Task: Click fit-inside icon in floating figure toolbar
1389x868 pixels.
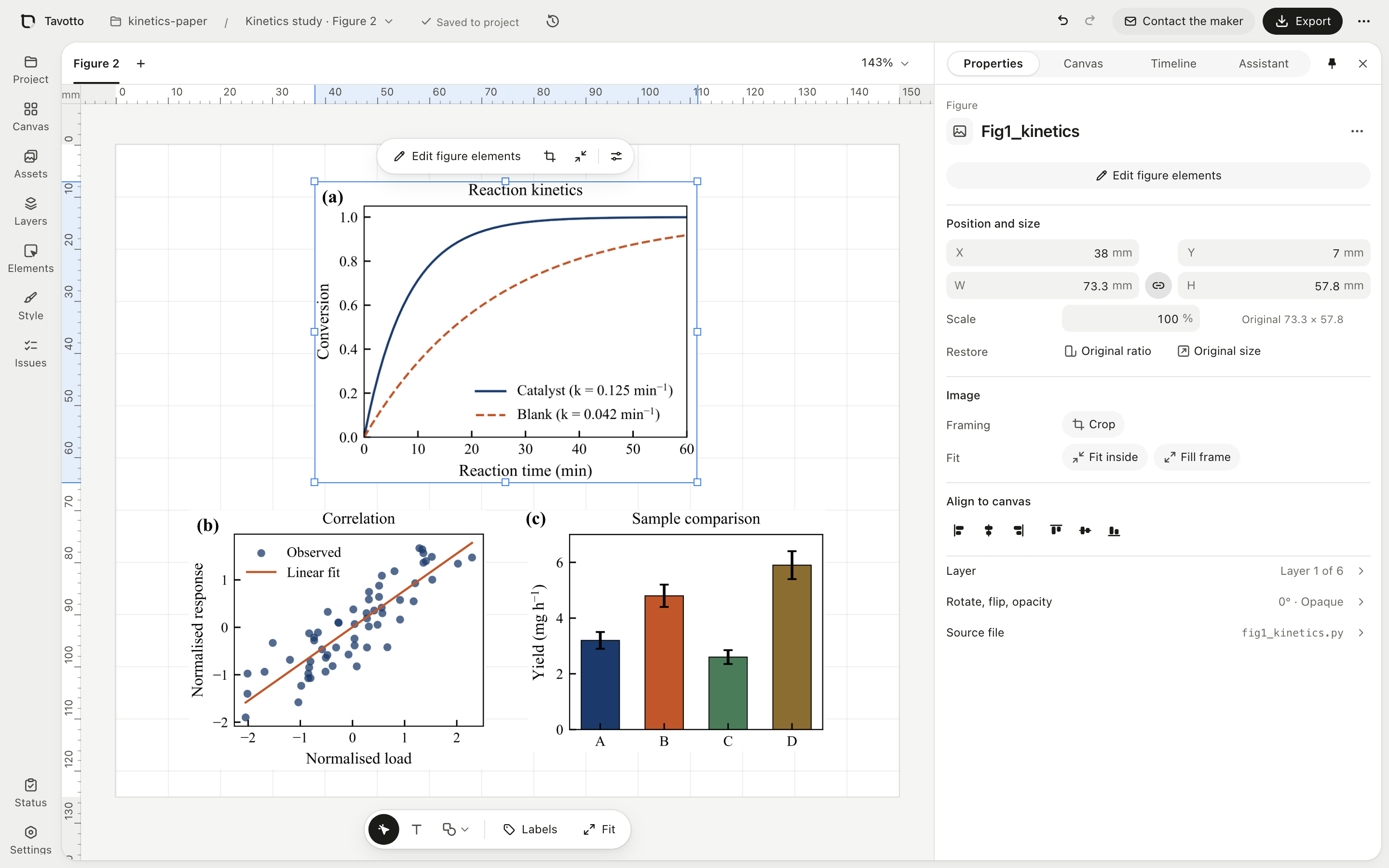Action: pos(581,156)
